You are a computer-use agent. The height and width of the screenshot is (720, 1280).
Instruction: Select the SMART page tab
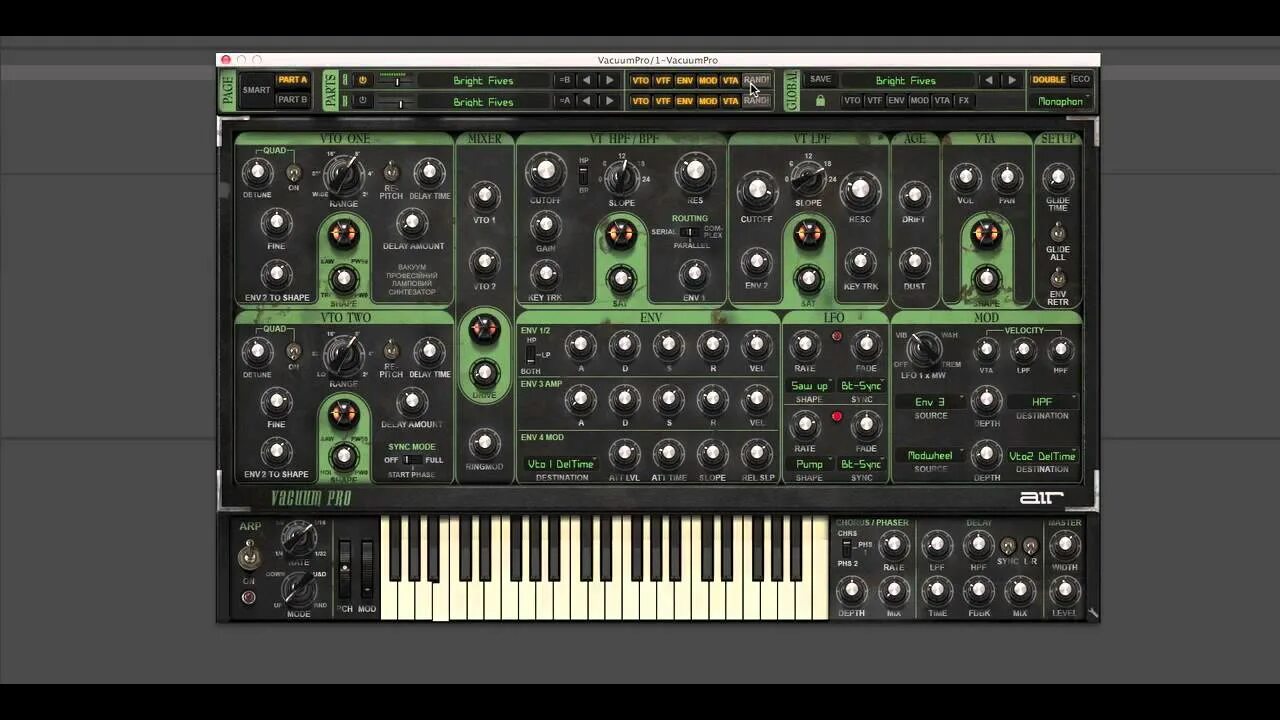click(256, 90)
